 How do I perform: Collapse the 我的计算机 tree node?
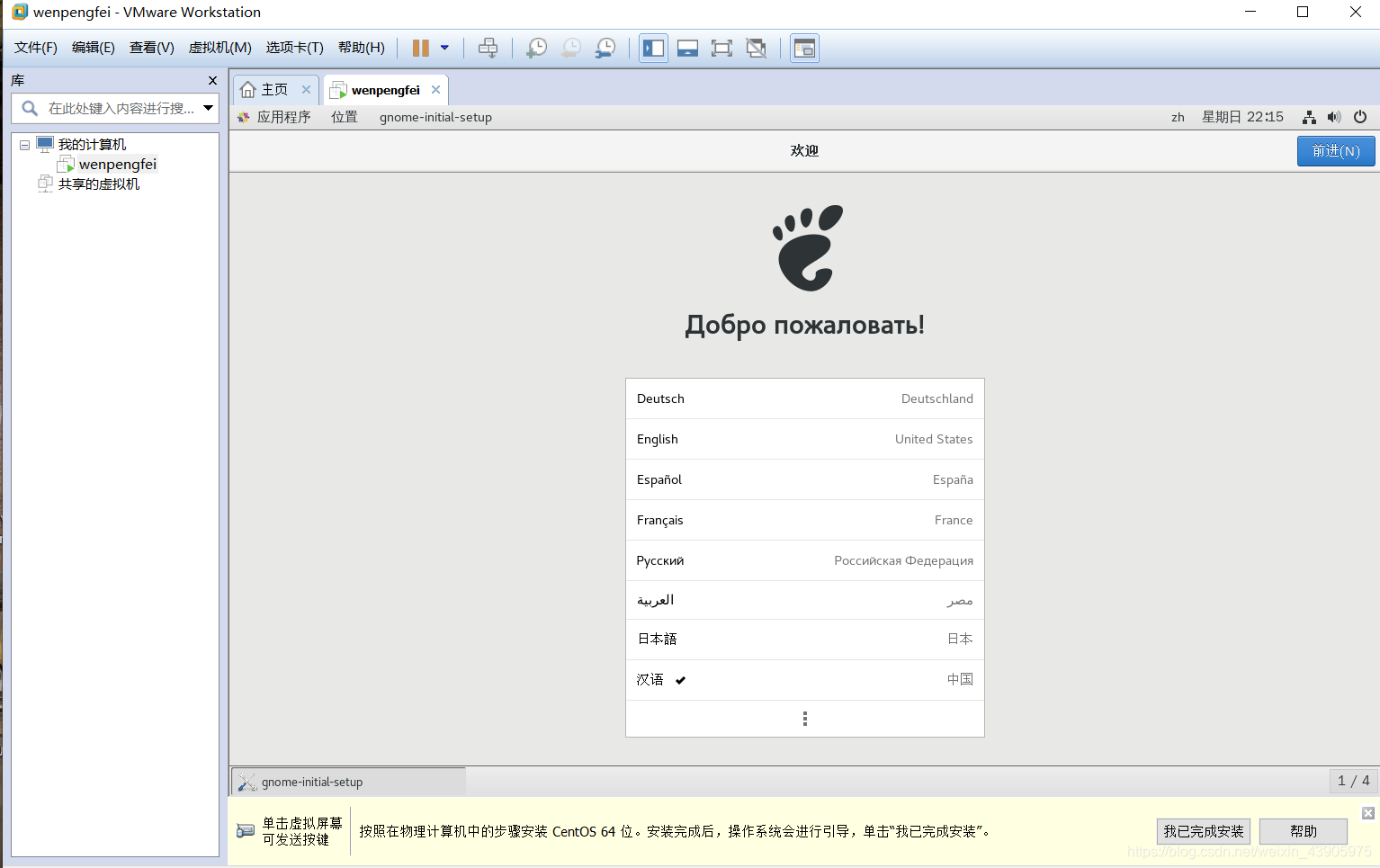24,145
